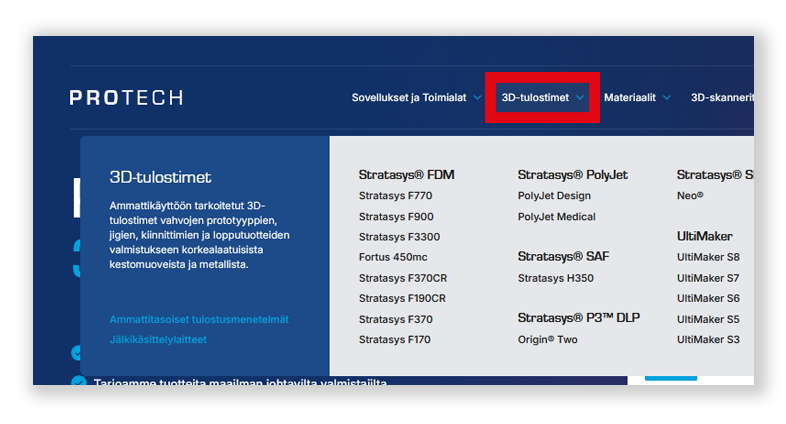Select Stratasys F900 printer

(395, 217)
